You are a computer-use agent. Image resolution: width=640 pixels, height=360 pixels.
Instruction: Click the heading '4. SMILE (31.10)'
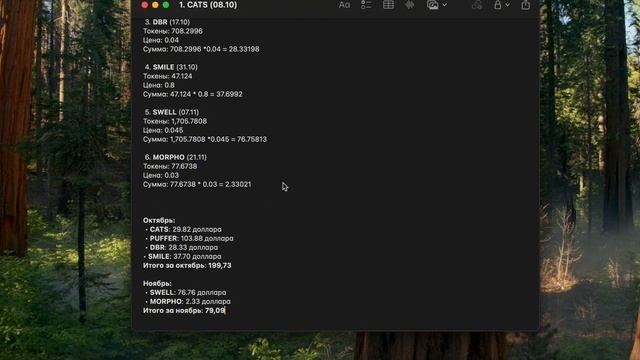pos(171,67)
